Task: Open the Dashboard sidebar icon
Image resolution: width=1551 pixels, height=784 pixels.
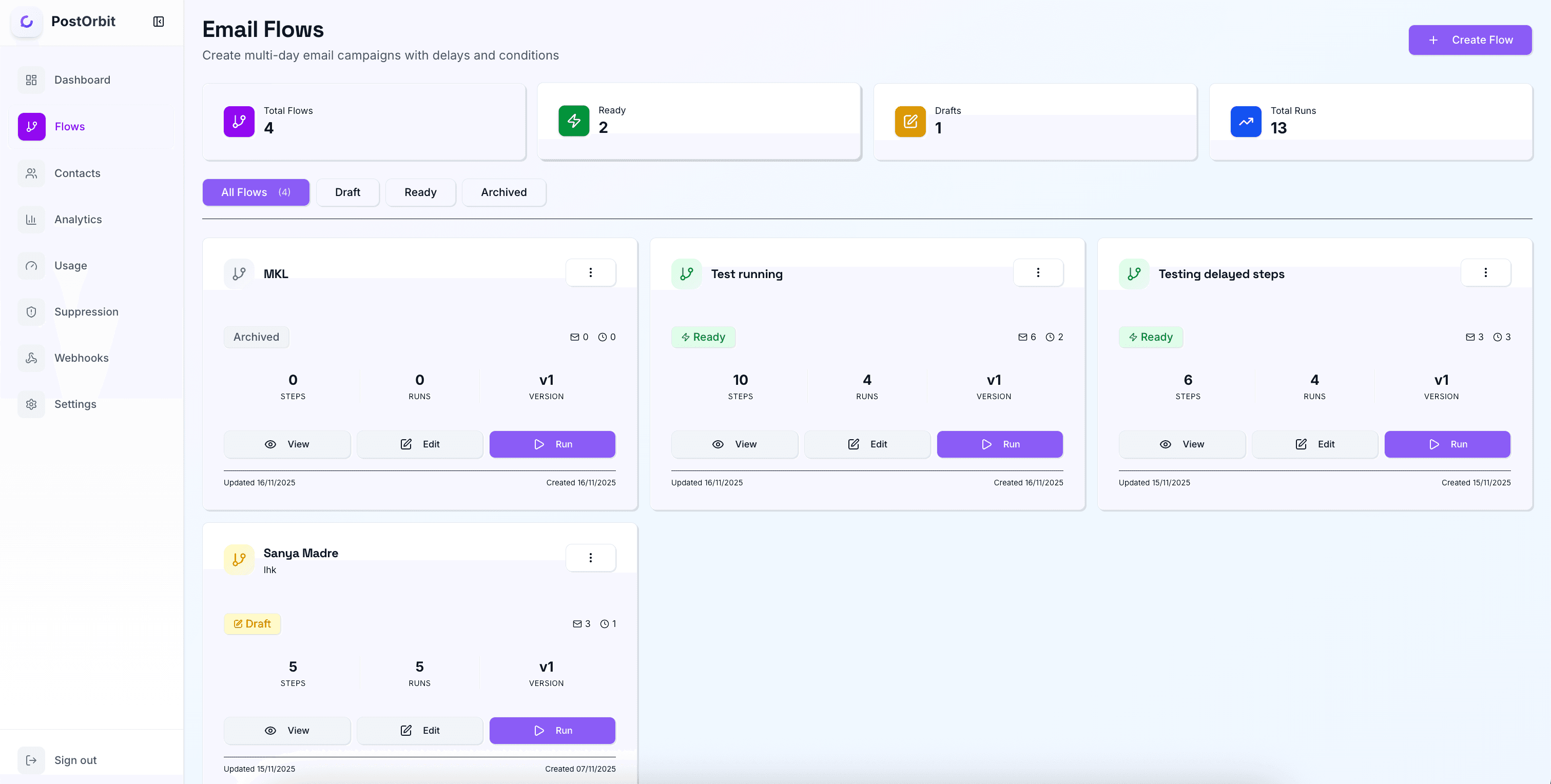Action: pos(31,80)
